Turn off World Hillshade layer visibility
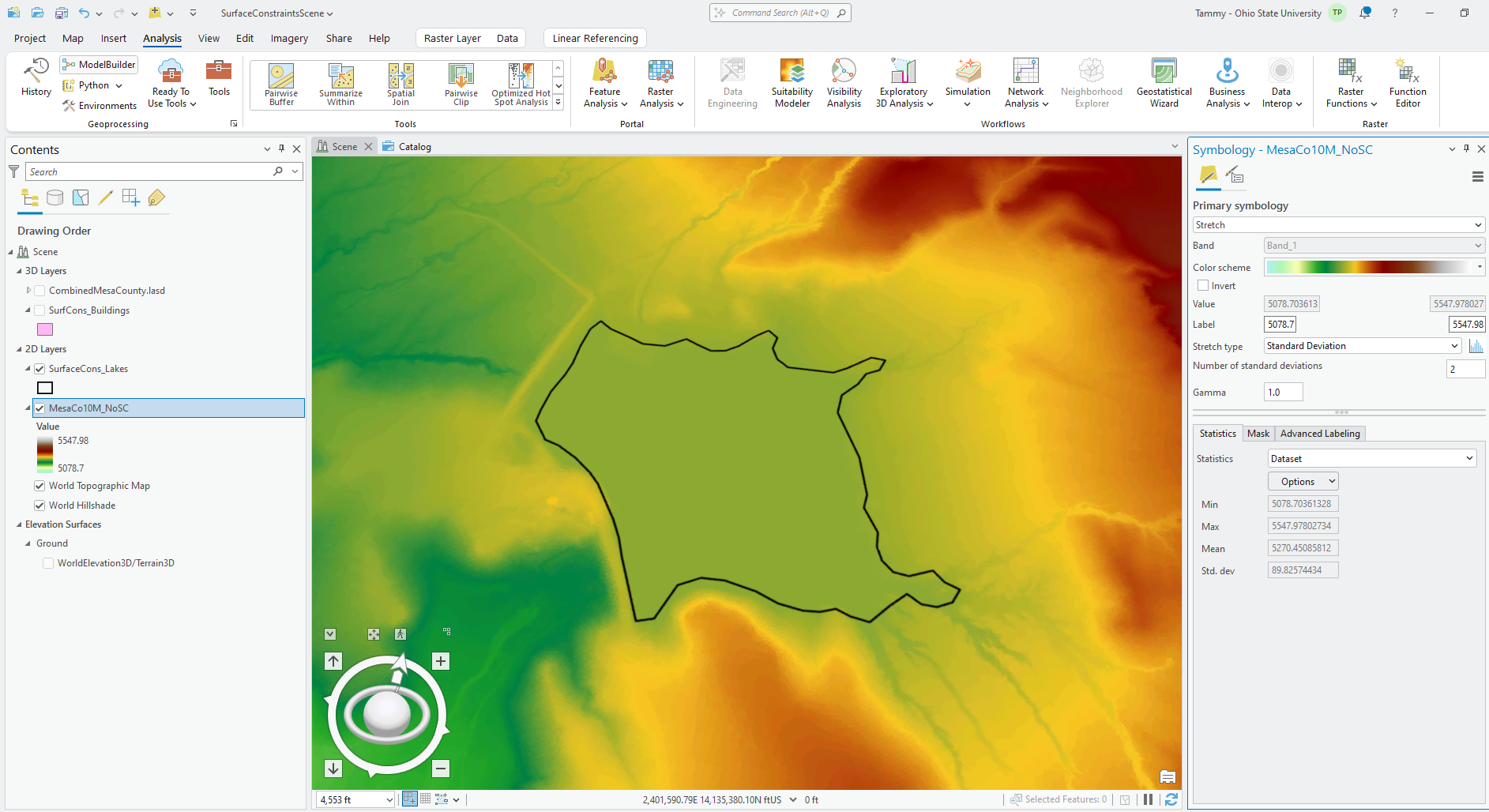Screen dimensions: 1489x812 click(39, 506)
